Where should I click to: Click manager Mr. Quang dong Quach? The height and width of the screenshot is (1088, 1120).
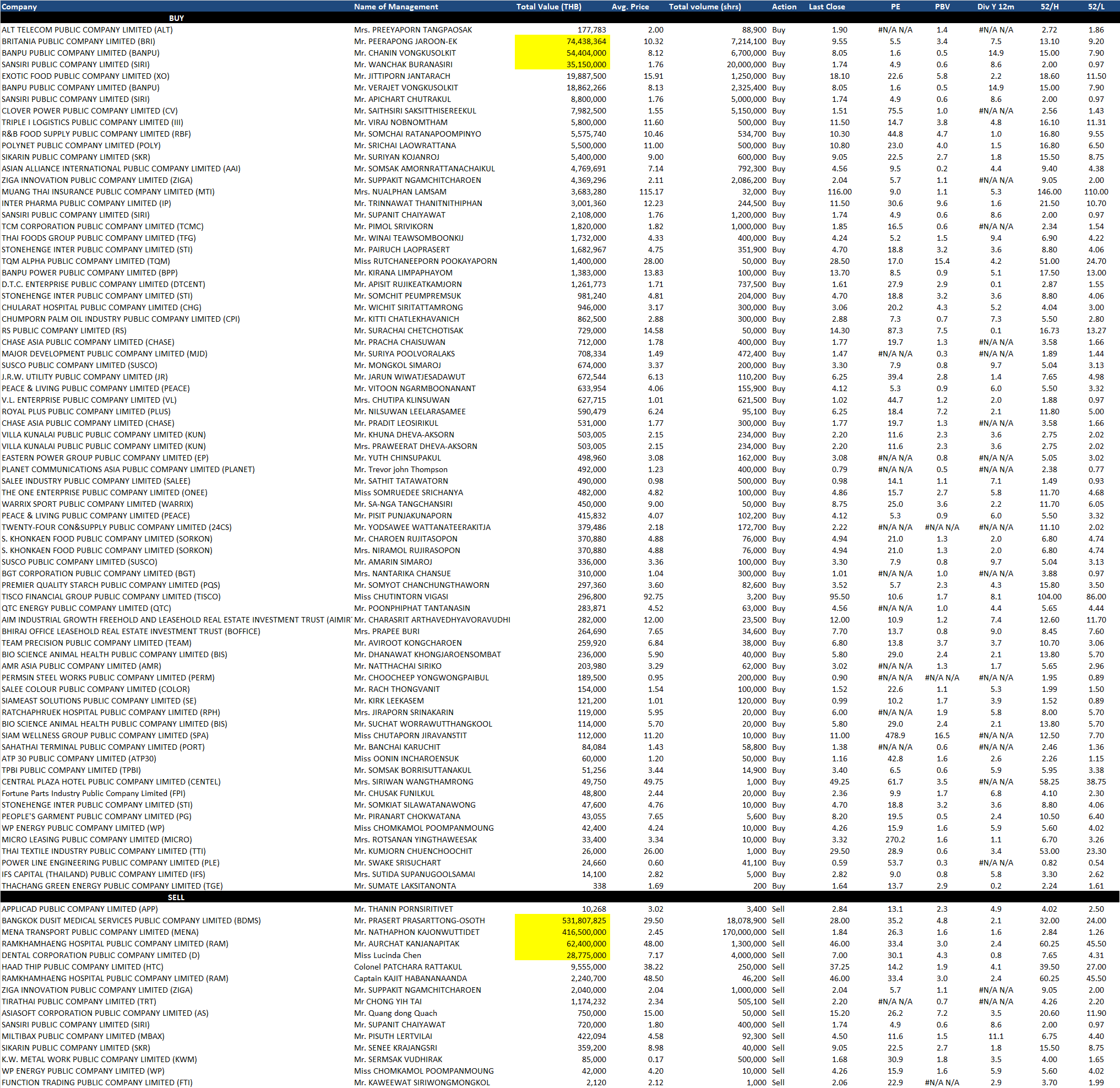pyautogui.click(x=395, y=1013)
